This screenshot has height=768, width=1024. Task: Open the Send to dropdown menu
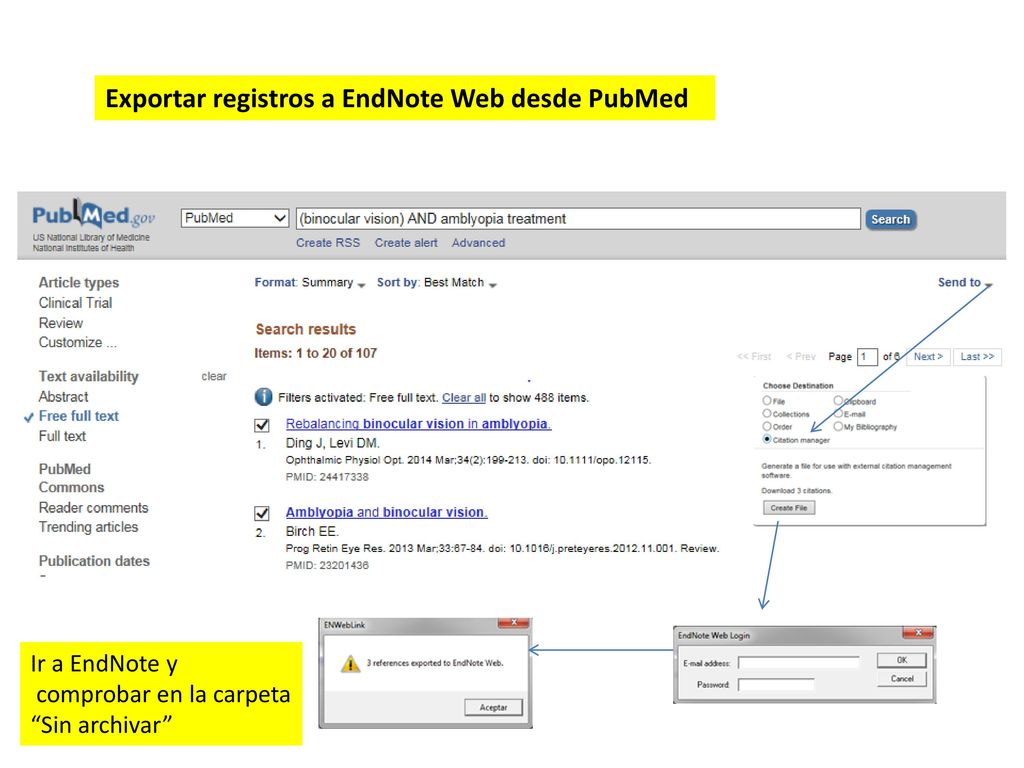coord(965,282)
